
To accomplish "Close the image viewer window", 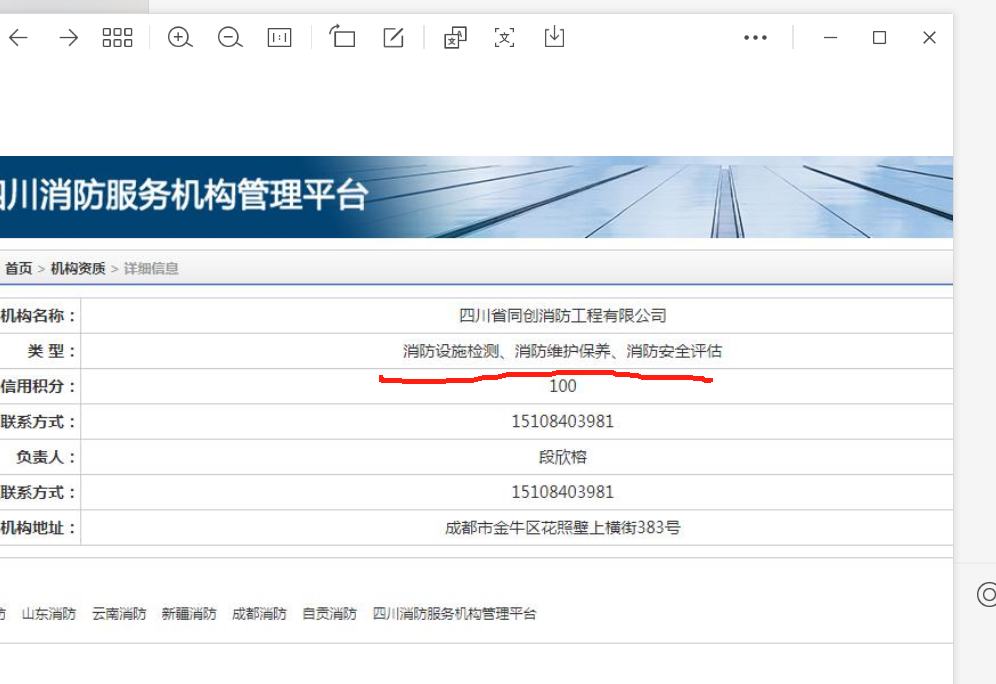I will (929, 37).
